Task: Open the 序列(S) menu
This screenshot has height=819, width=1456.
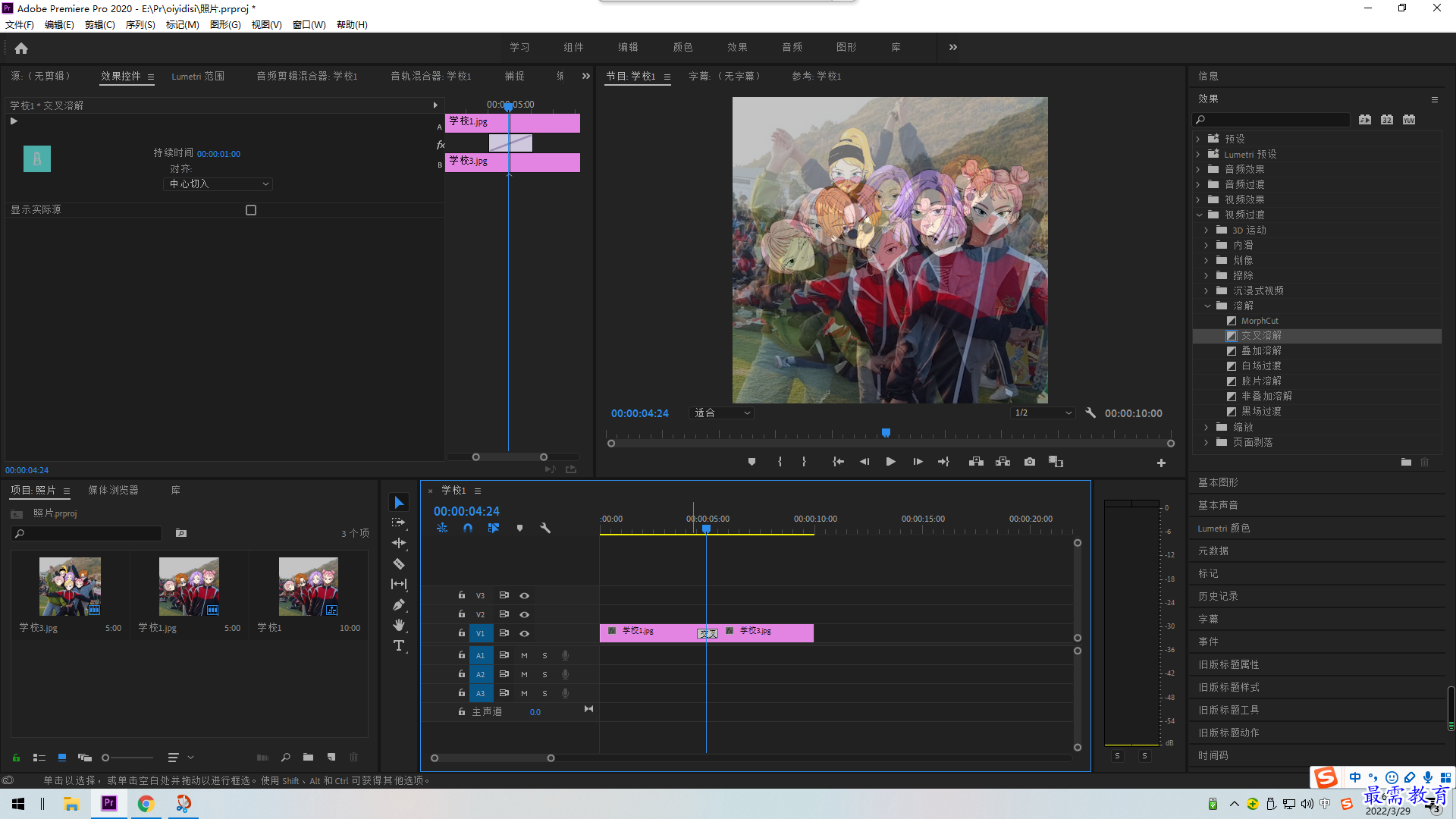Action: click(140, 25)
